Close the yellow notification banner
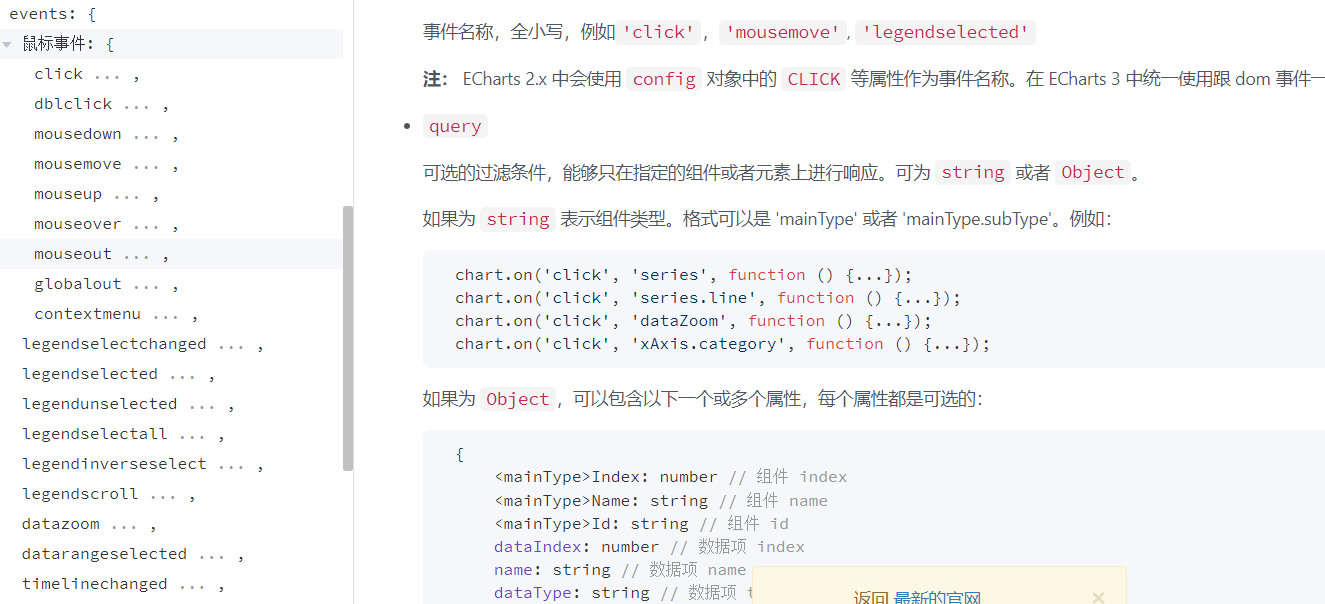This screenshot has height=604, width=1325. pyautogui.click(x=1098, y=597)
